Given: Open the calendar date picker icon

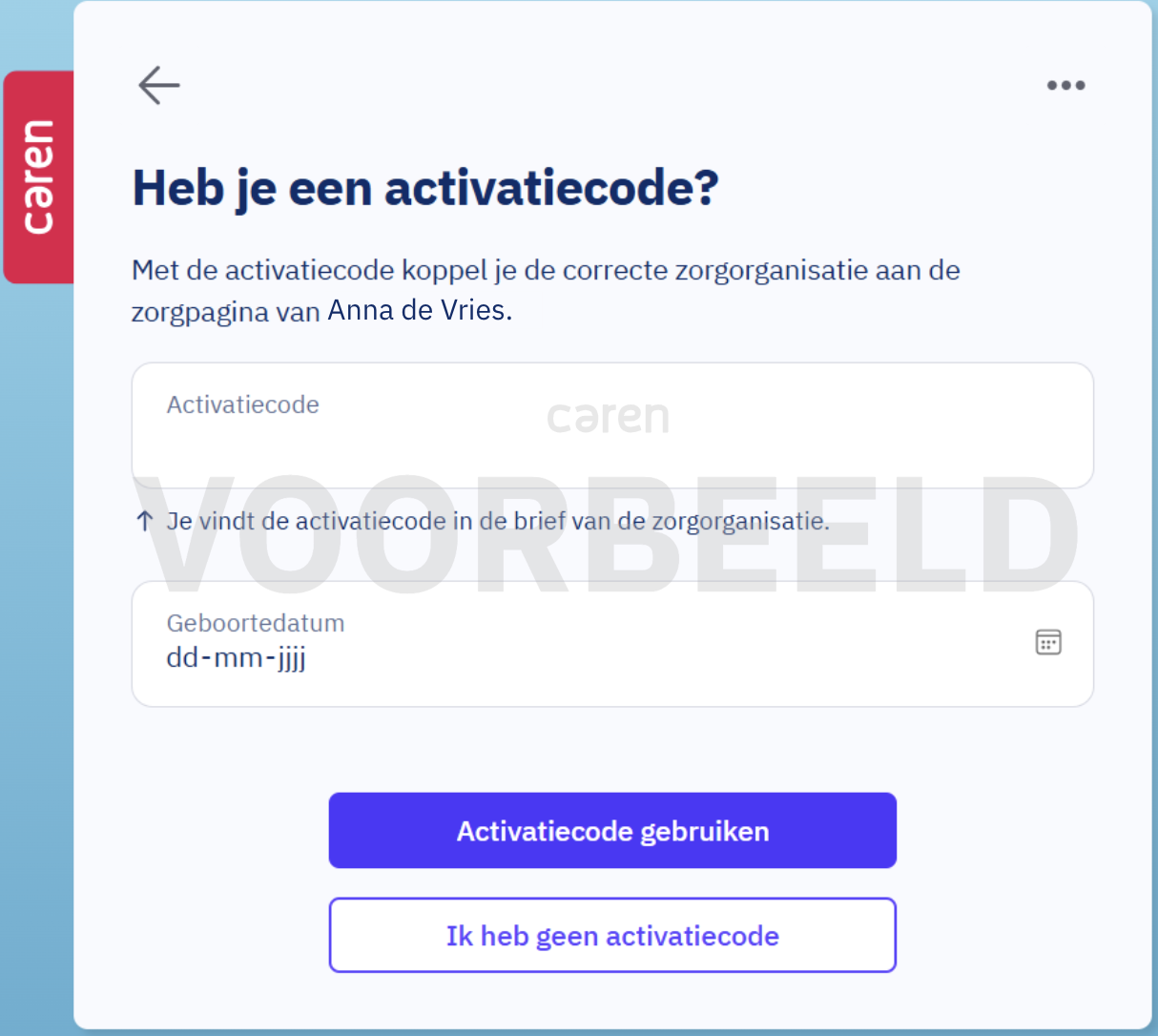Looking at the screenshot, I should (x=1048, y=642).
